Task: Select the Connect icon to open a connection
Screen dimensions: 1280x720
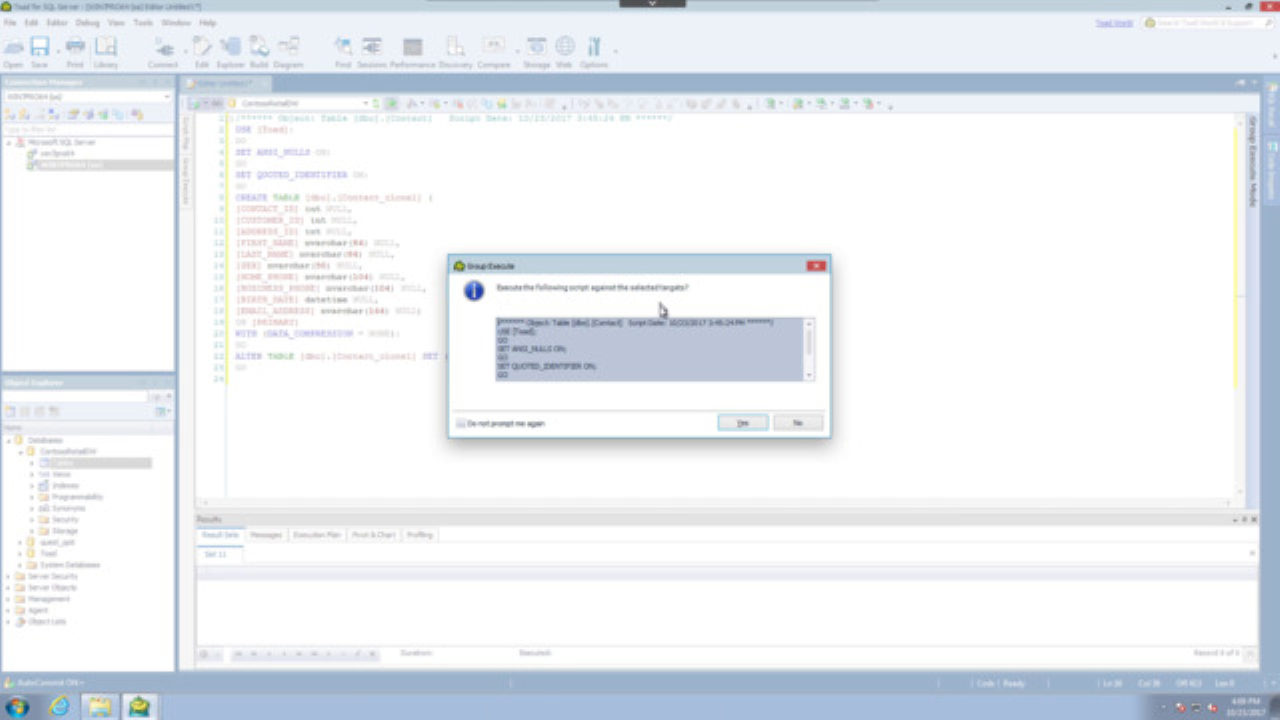Action: [x=163, y=47]
